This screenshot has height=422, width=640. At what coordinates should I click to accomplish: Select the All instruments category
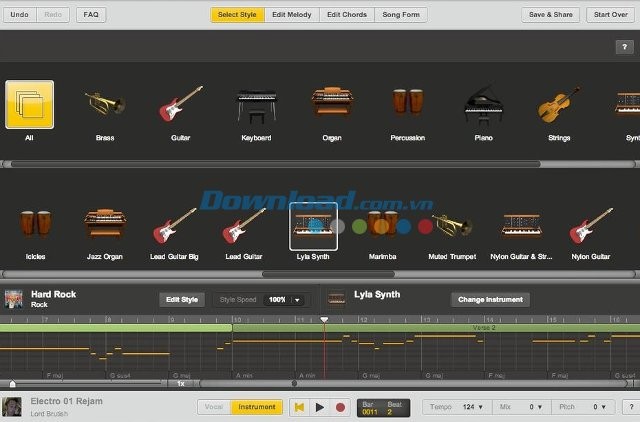click(29, 104)
